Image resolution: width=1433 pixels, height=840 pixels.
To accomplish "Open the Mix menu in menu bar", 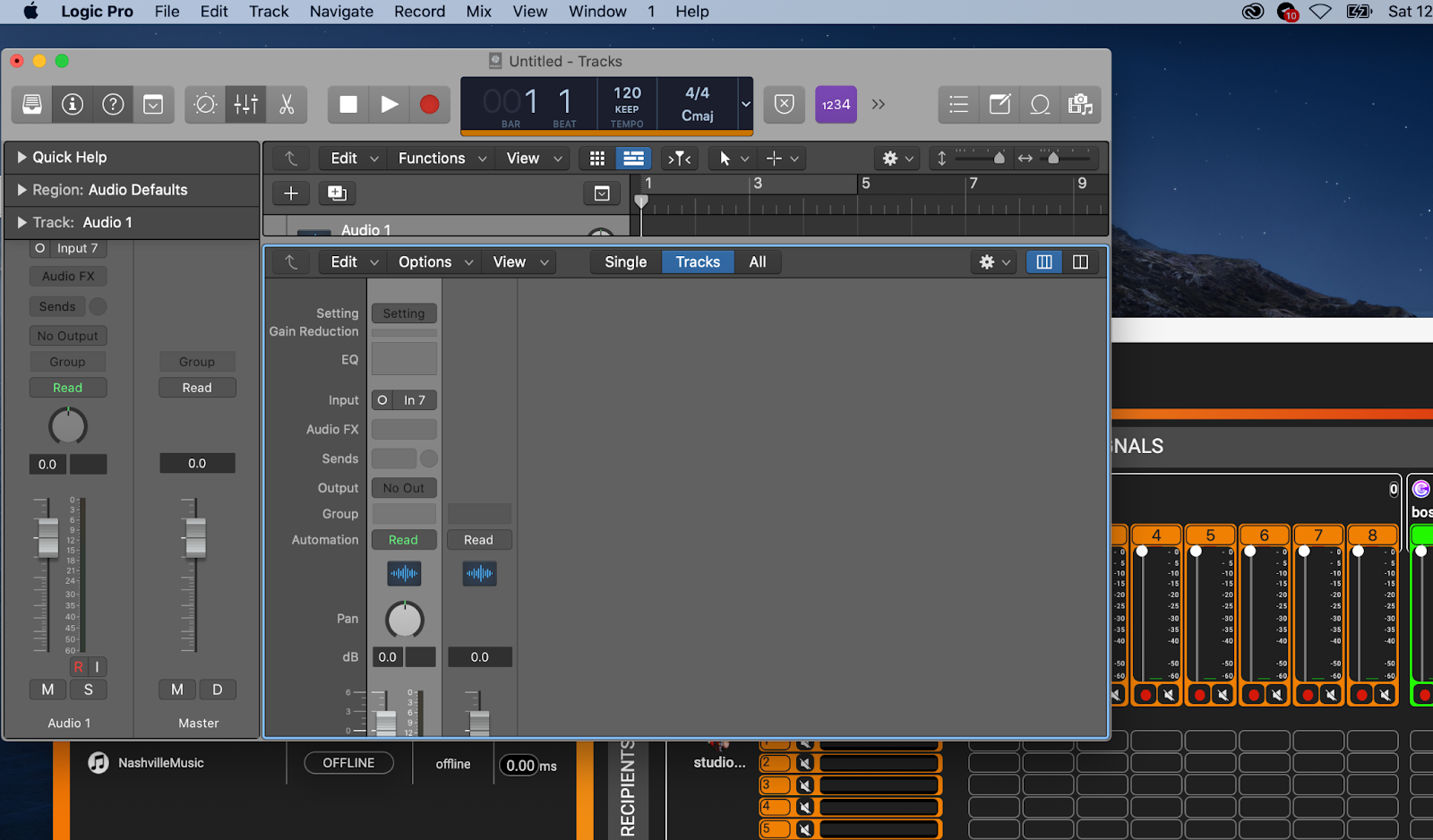I will tap(479, 12).
